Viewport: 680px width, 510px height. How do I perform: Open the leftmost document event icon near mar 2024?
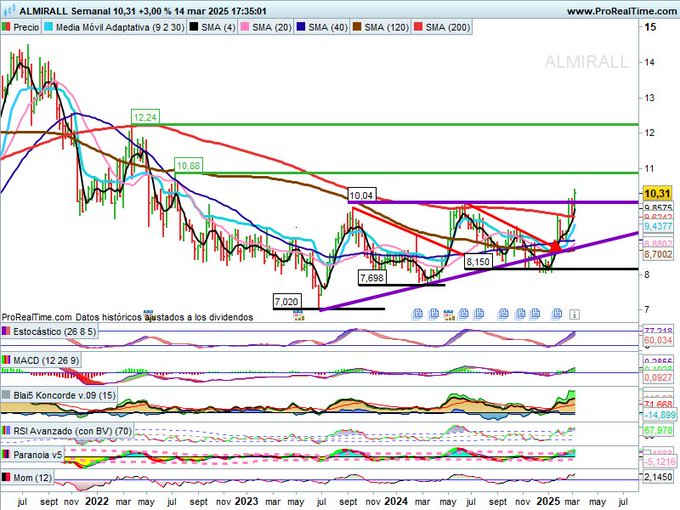pos(418,314)
